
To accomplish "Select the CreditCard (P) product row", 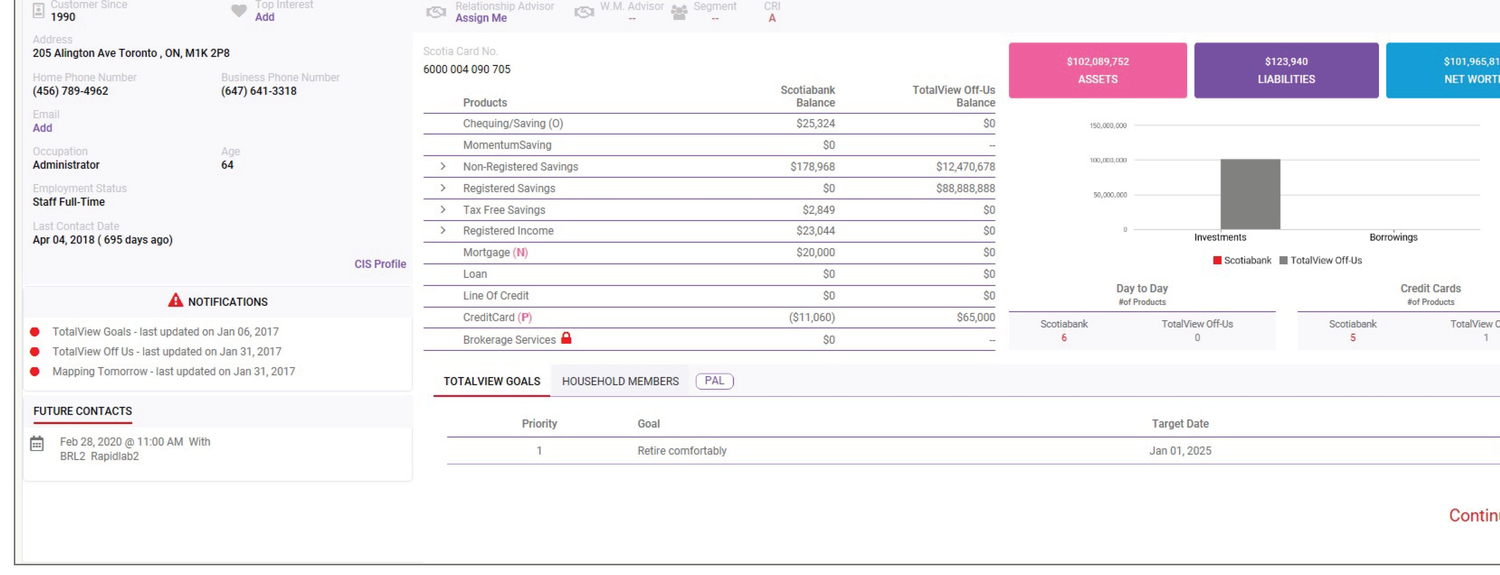I will click(x=709, y=317).
